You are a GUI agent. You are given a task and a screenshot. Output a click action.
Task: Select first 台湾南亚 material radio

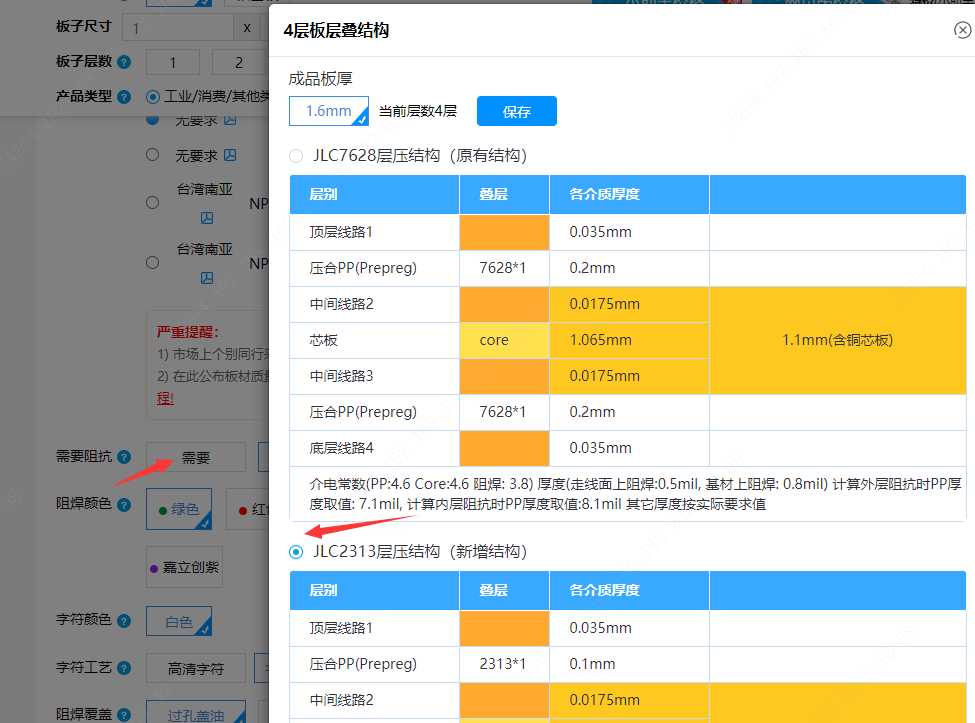[x=152, y=202]
